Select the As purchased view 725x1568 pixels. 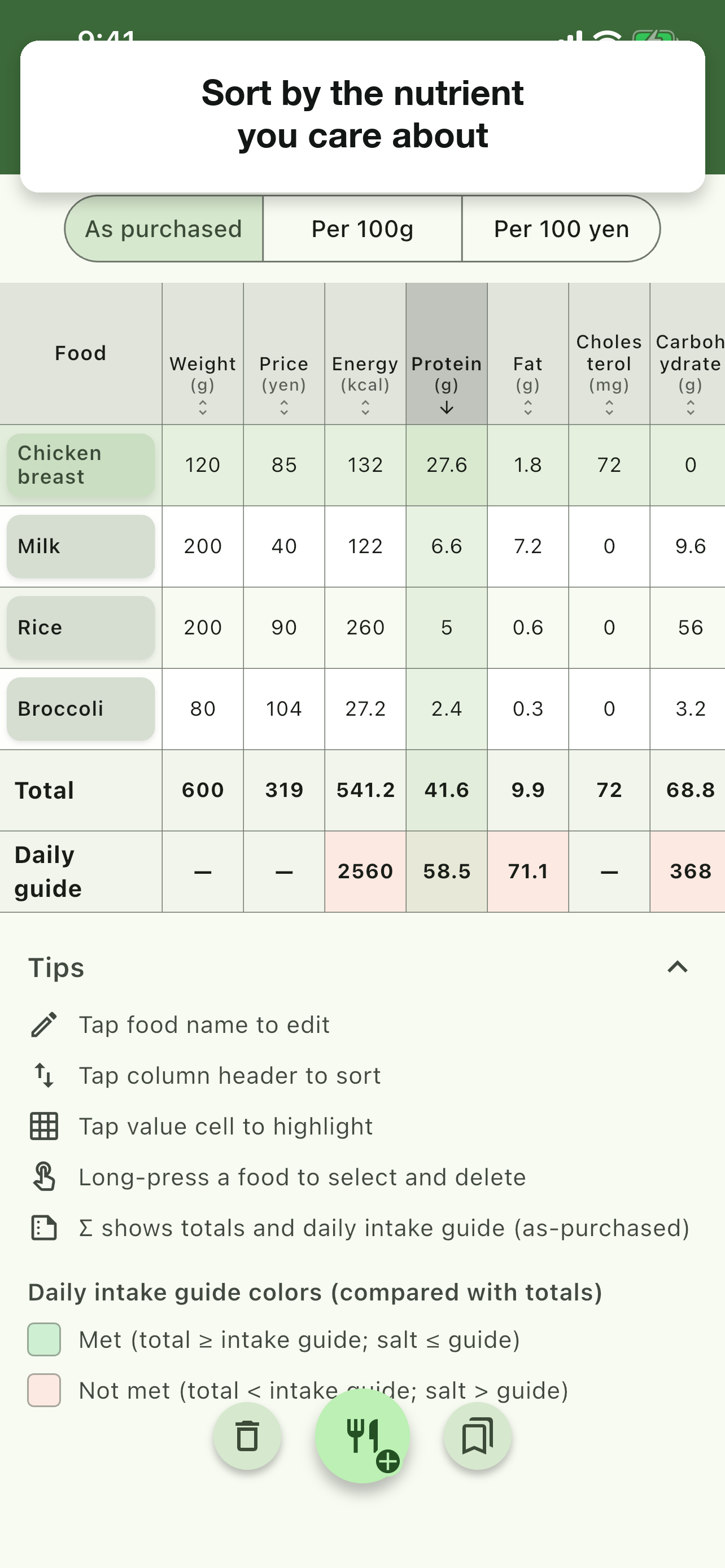pos(164,229)
